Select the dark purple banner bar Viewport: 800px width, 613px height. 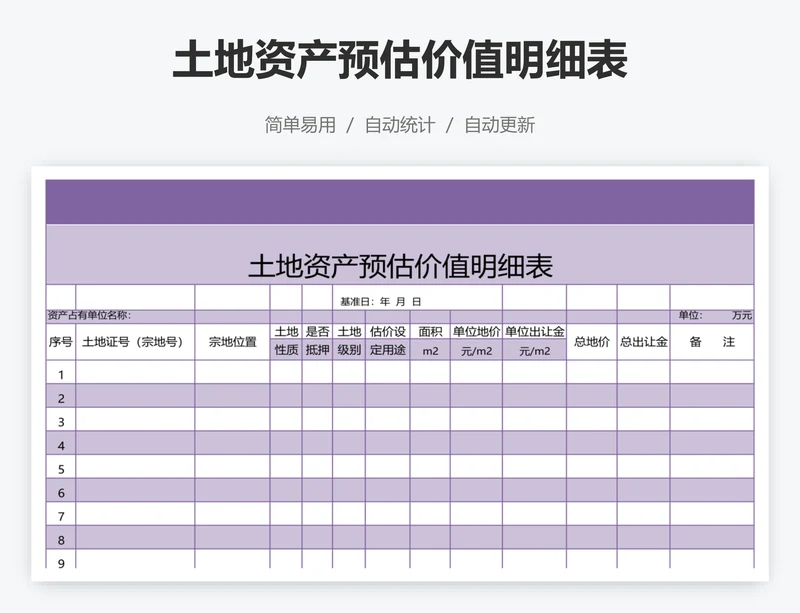tap(400, 201)
